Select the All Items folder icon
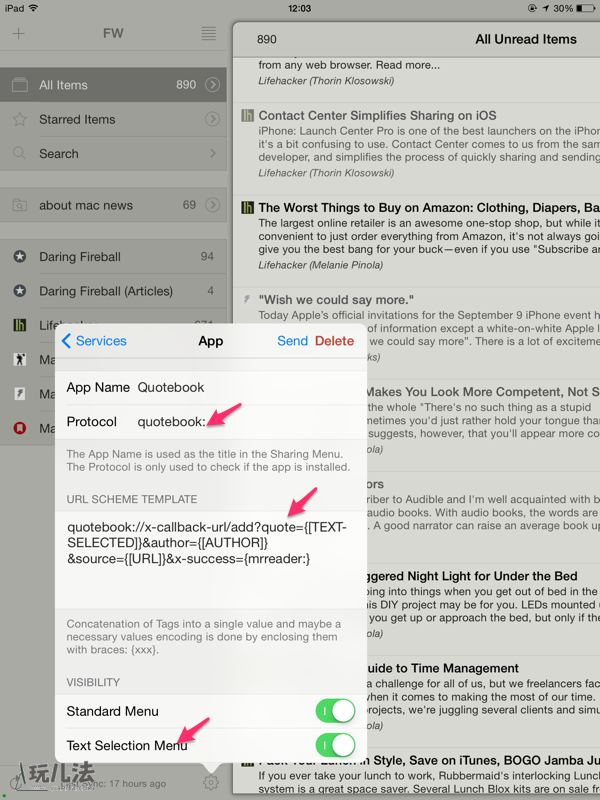Image resolution: width=600 pixels, height=800 pixels. (x=19, y=85)
